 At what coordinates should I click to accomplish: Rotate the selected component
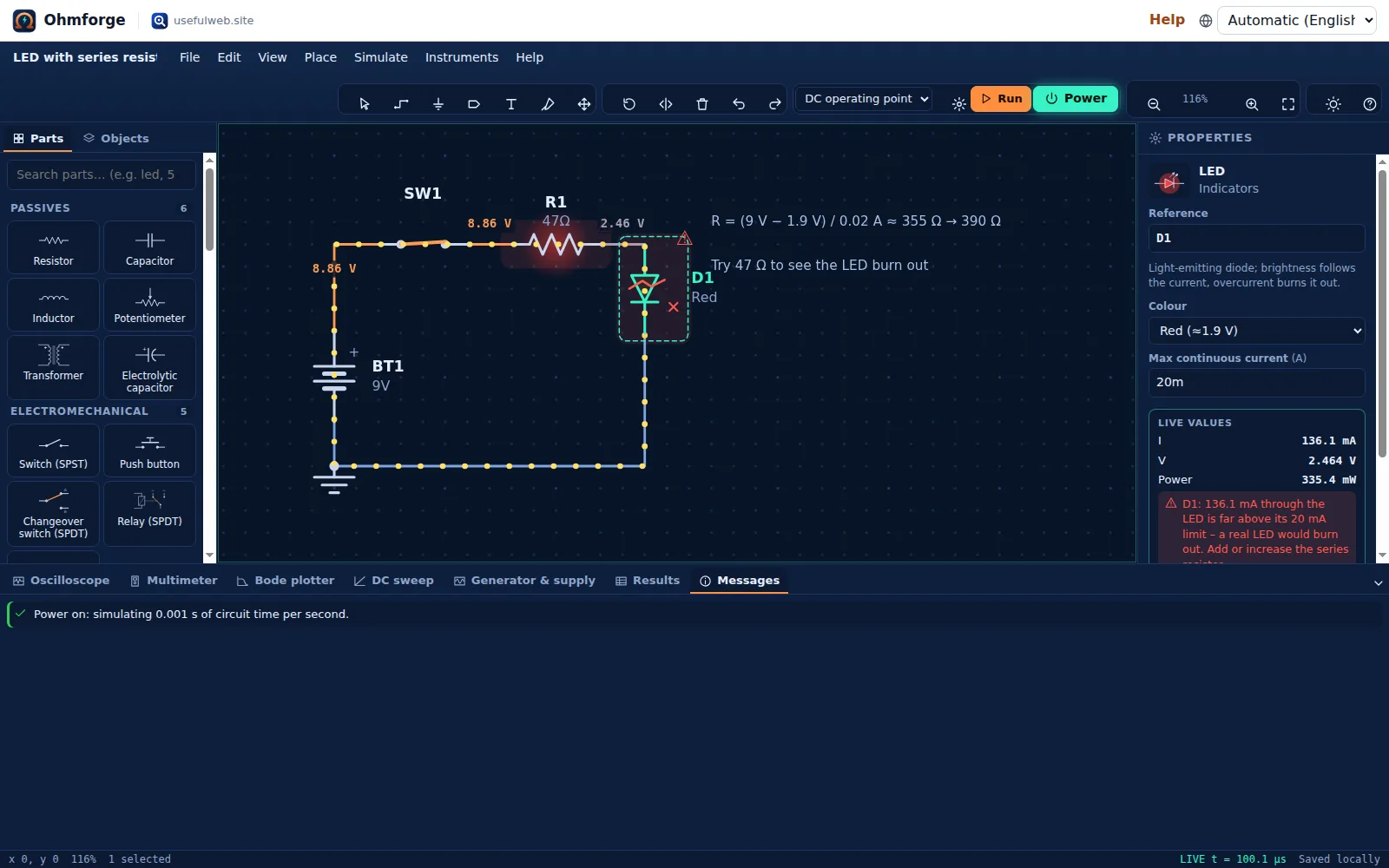(x=629, y=103)
